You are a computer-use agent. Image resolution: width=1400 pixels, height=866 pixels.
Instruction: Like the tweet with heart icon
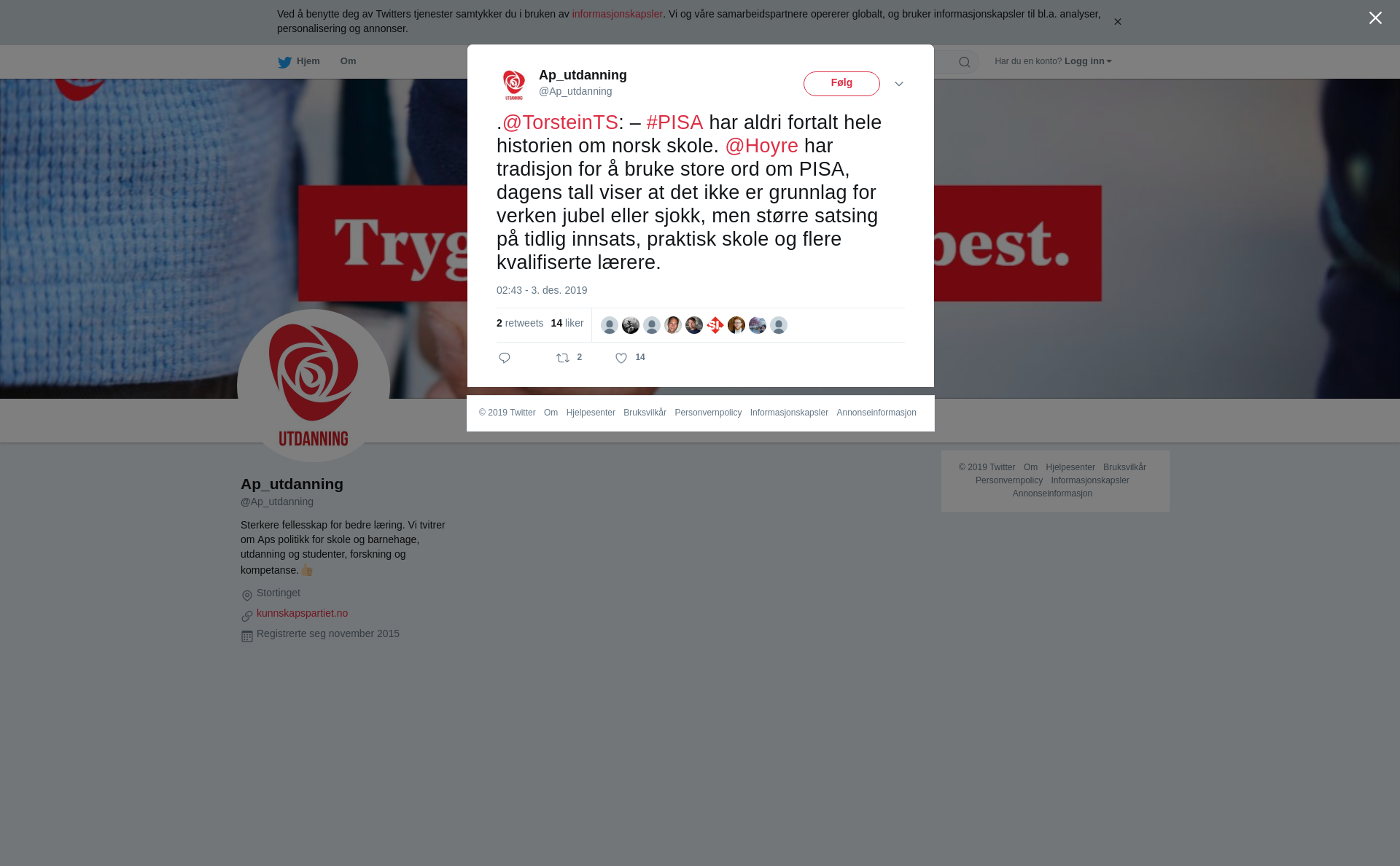click(x=621, y=358)
